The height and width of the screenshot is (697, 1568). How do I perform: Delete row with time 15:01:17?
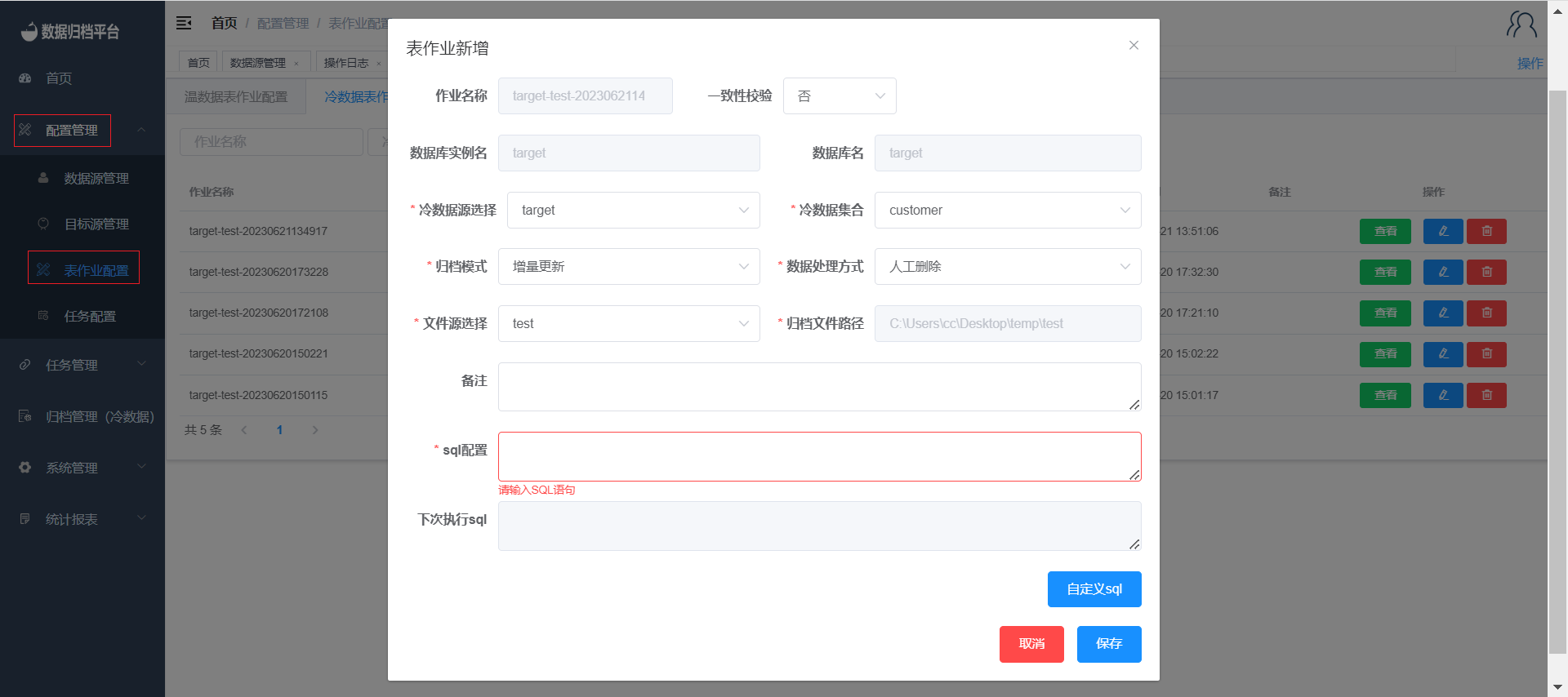click(1486, 395)
